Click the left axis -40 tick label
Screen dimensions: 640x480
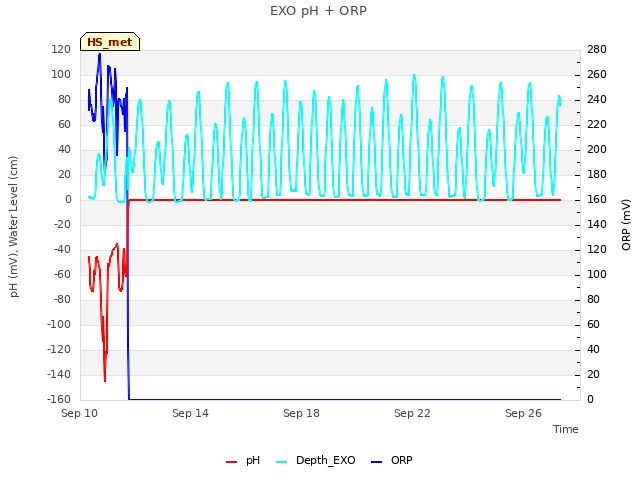click(62, 249)
